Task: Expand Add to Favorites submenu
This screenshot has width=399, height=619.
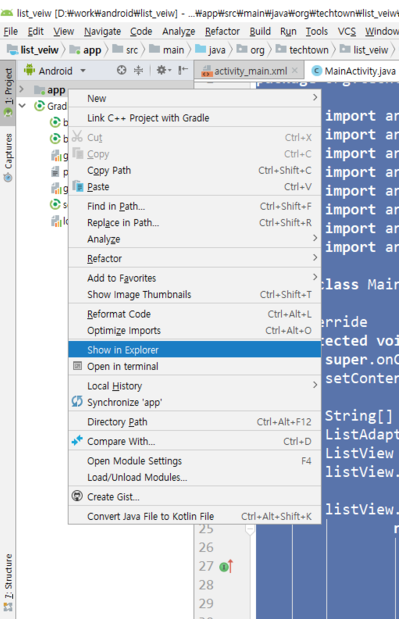Action: (x=194, y=278)
